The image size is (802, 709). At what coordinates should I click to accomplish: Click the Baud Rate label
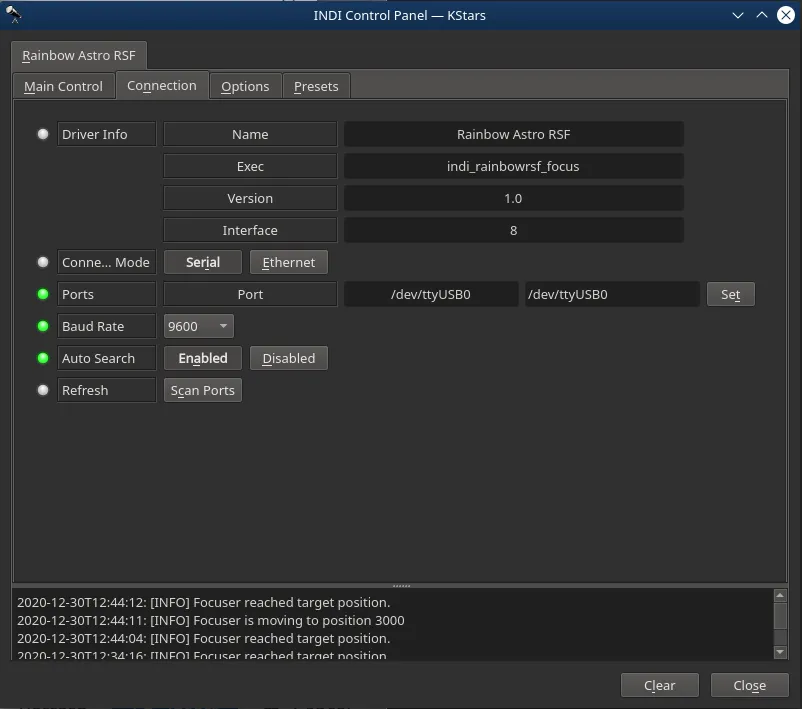coord(106,326)
